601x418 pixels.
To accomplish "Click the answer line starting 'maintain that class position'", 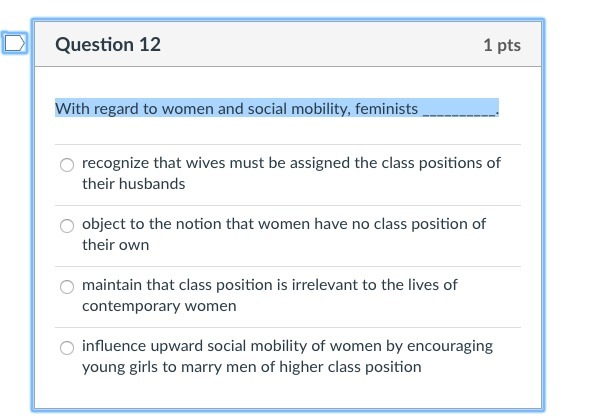I will point(269,284).
